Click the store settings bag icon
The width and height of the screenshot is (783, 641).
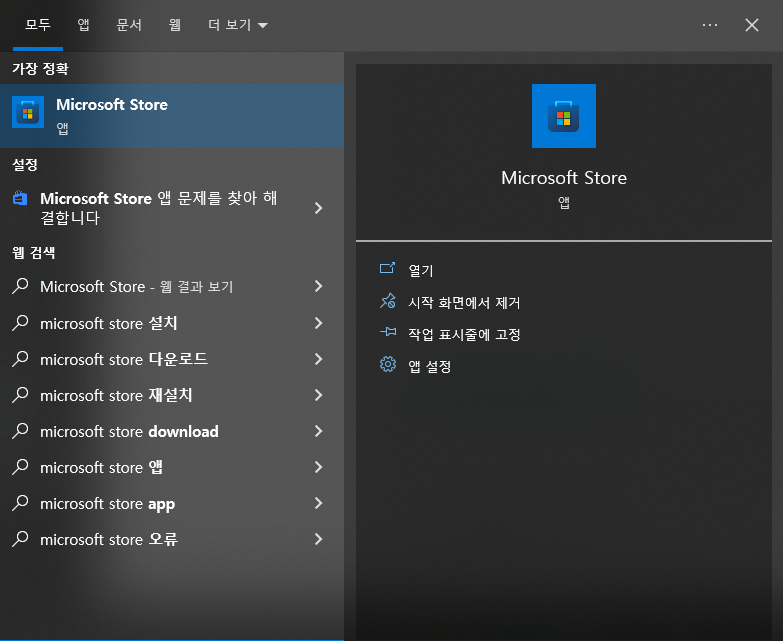(x=20, y=198)
